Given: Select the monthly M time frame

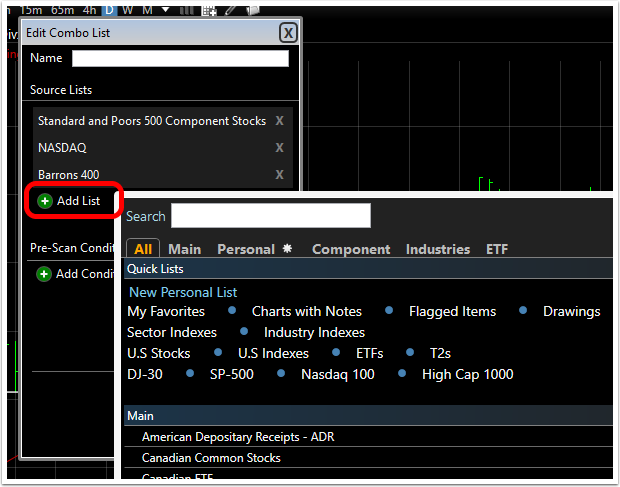Looking at the screenshot, I should (147, 10).
